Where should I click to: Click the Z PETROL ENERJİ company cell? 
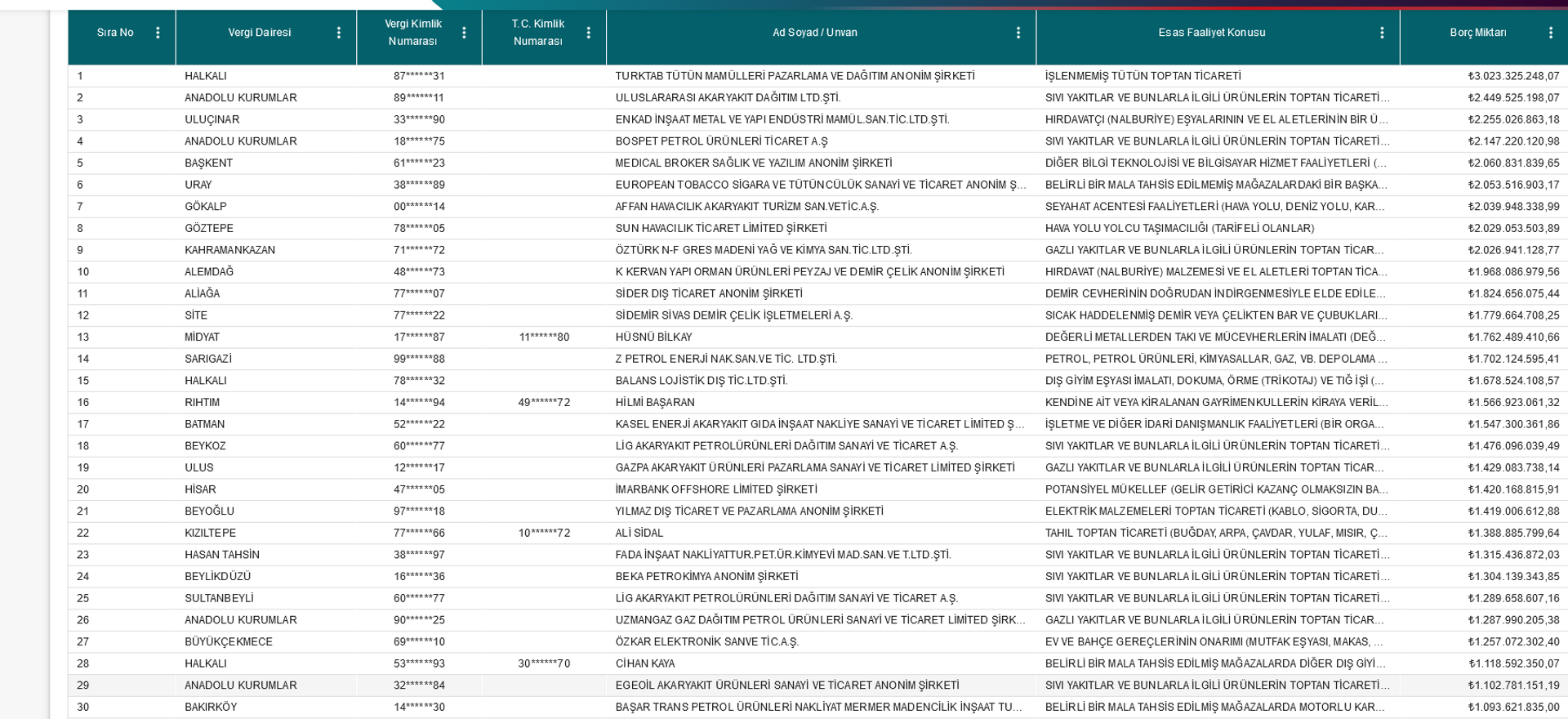[821, 359]
